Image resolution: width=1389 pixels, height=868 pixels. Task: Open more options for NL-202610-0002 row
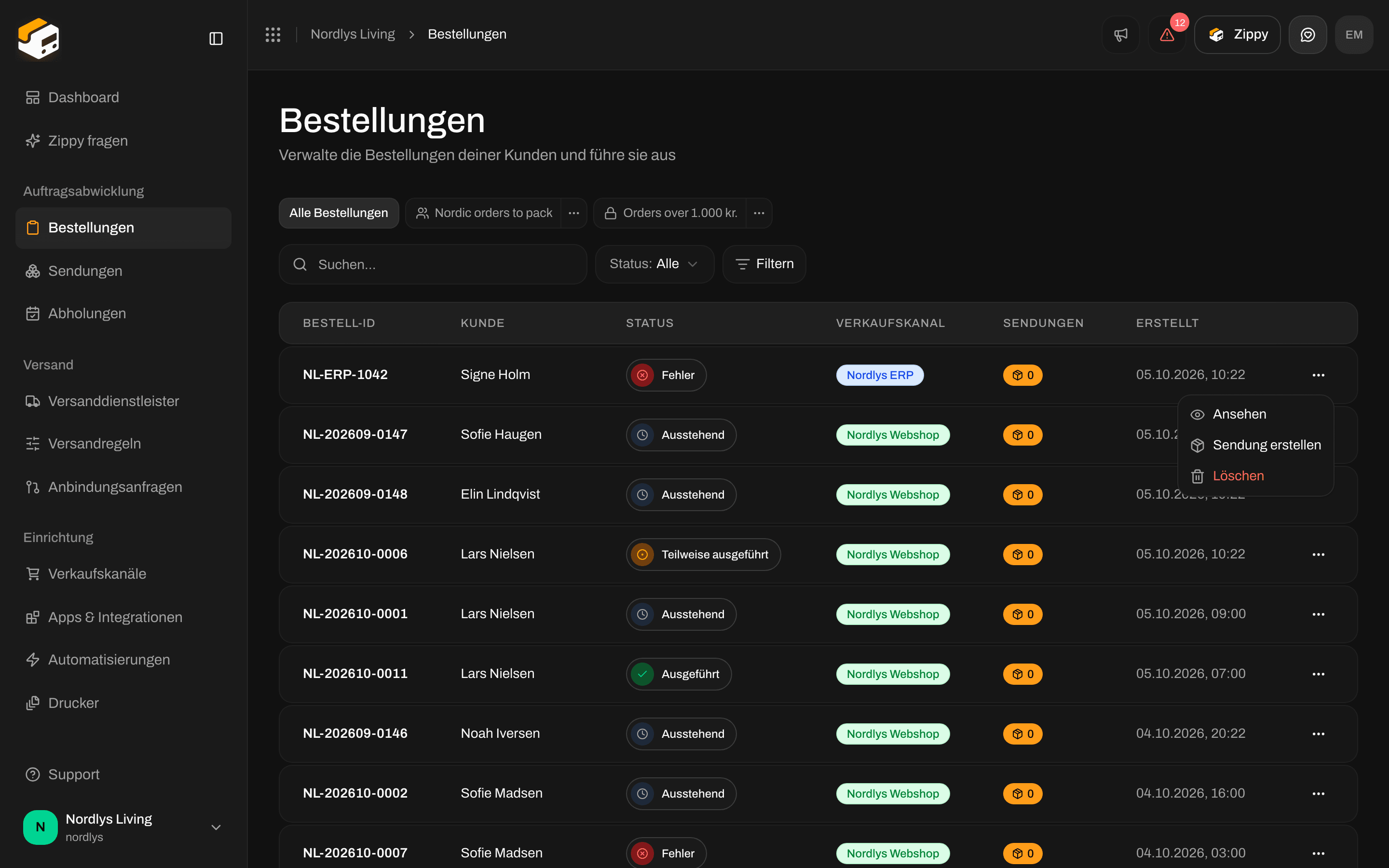1319,793
